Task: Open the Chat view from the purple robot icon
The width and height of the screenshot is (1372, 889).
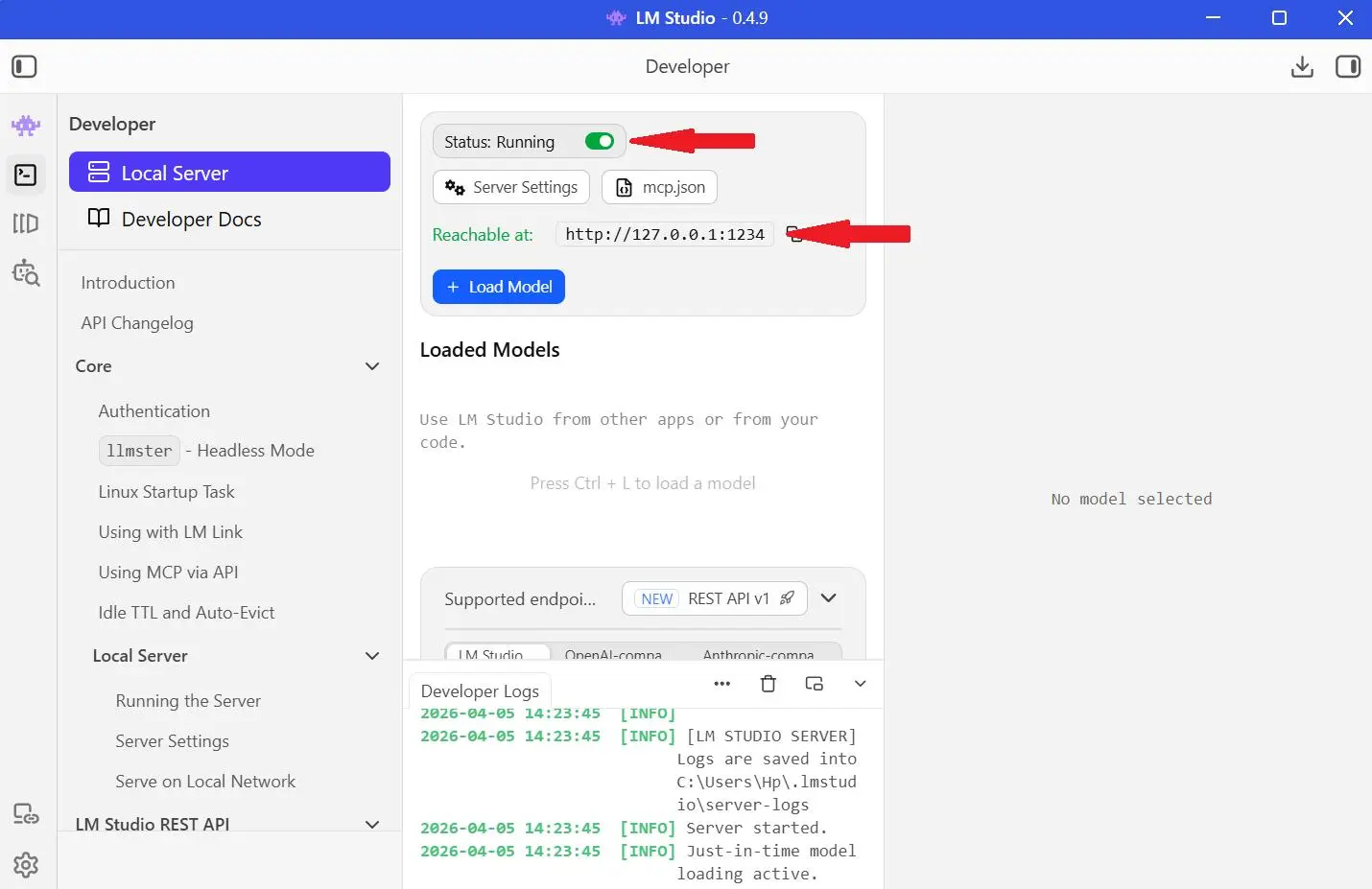Action: coord(26,126)
